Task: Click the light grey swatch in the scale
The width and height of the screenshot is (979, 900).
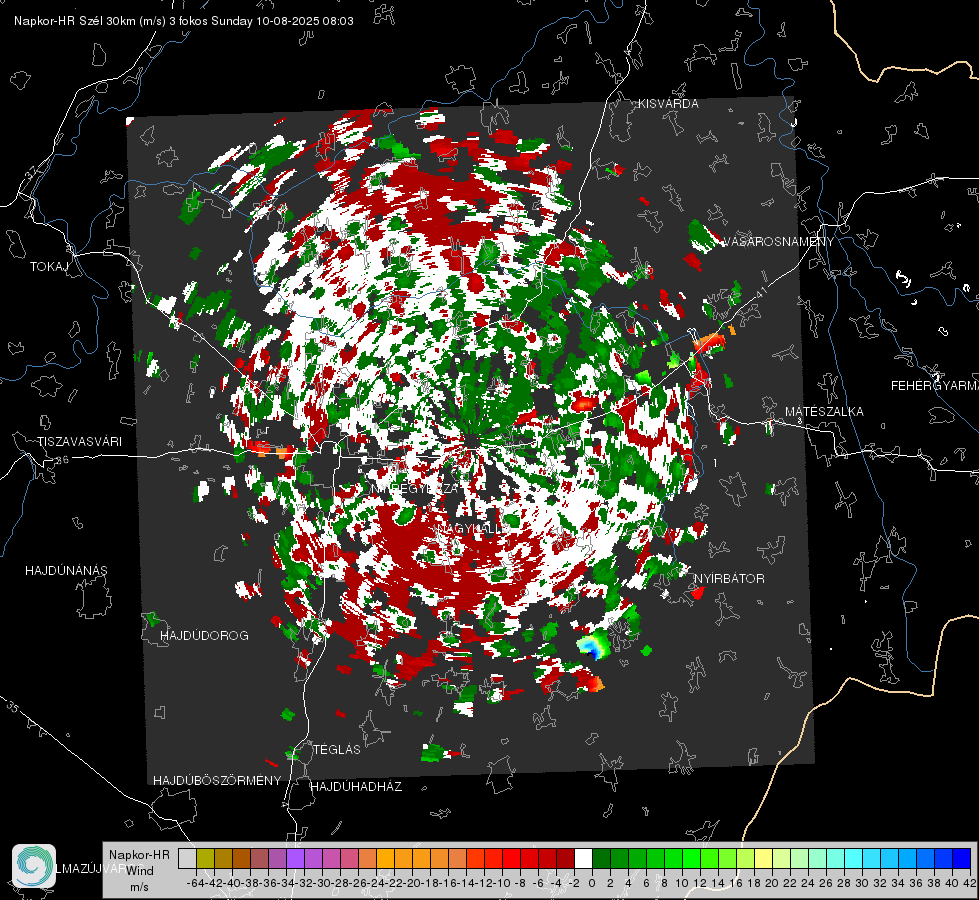Action: pos(187,859)
